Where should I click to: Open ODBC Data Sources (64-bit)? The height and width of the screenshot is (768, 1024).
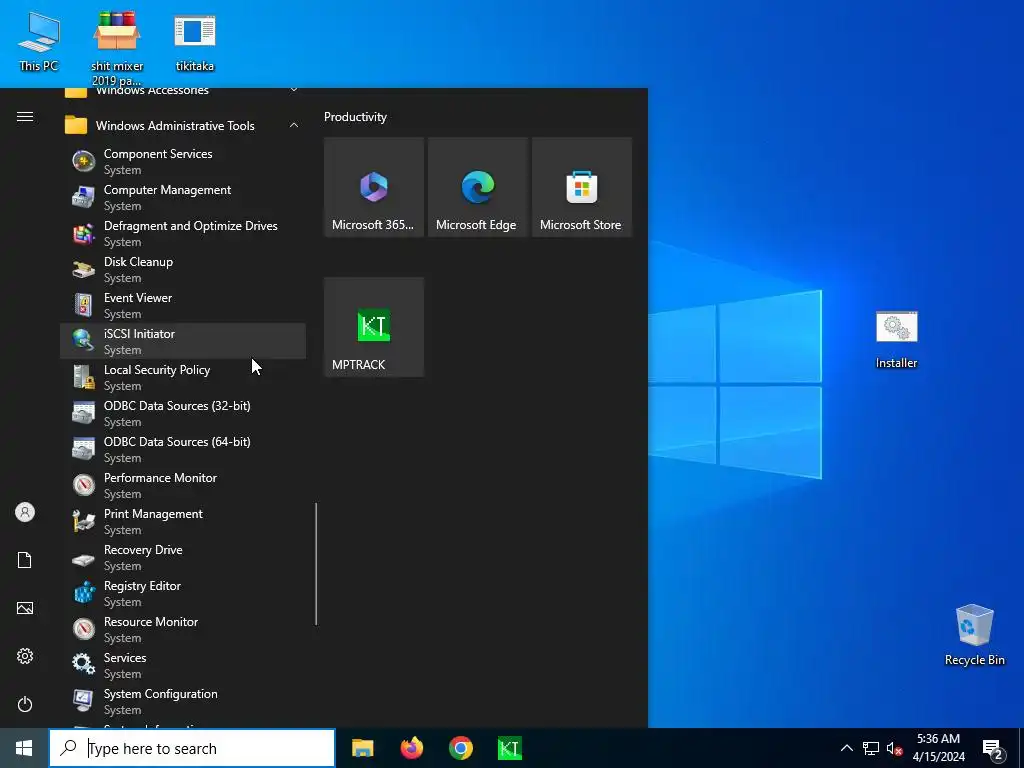[x=183, y=449]
